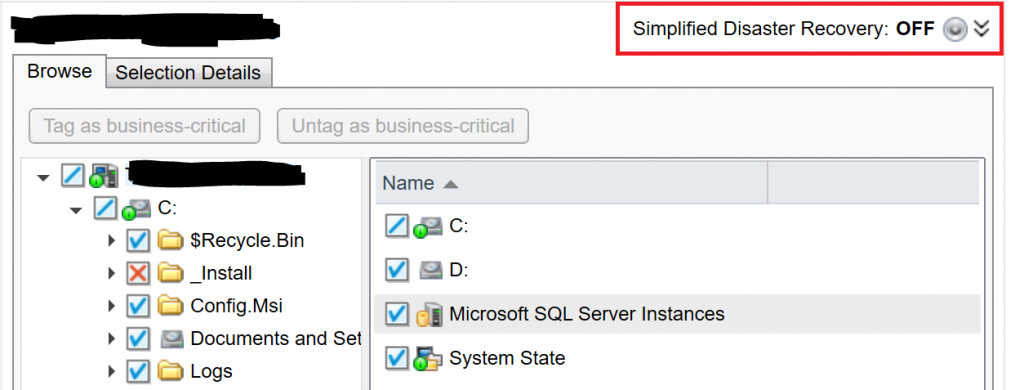This screenshot has width=1024, height=390.
Task: Uncheck the System State checkbox
Action: pos(397,359)
